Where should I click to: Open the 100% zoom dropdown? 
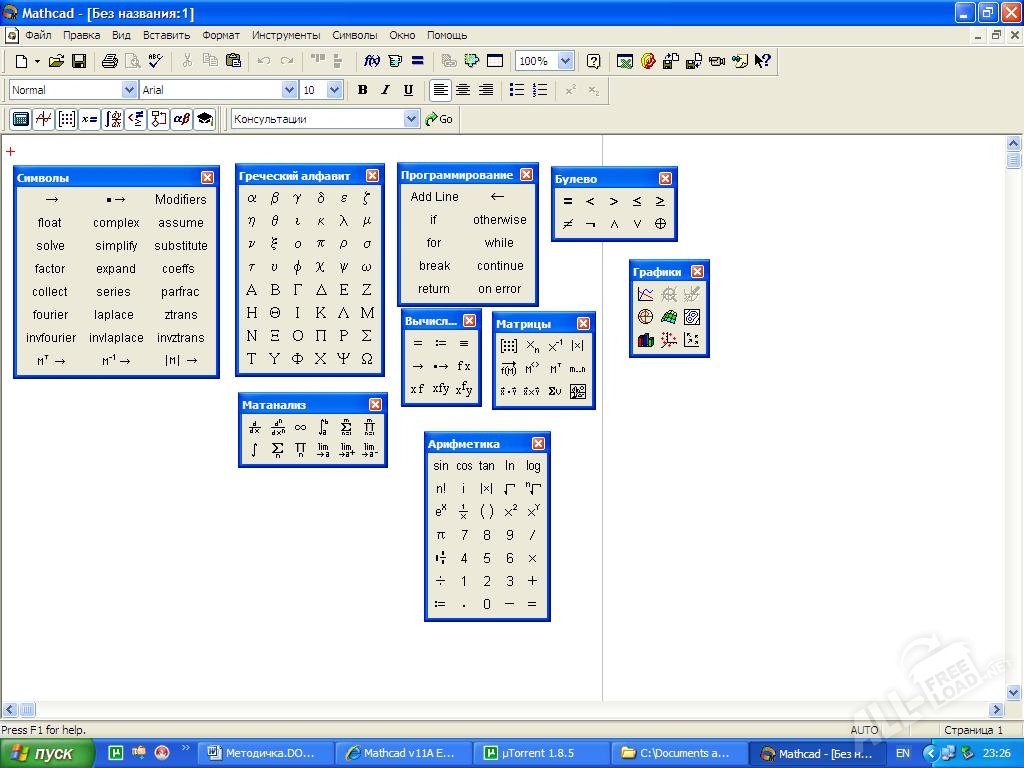tap(565, 61)
